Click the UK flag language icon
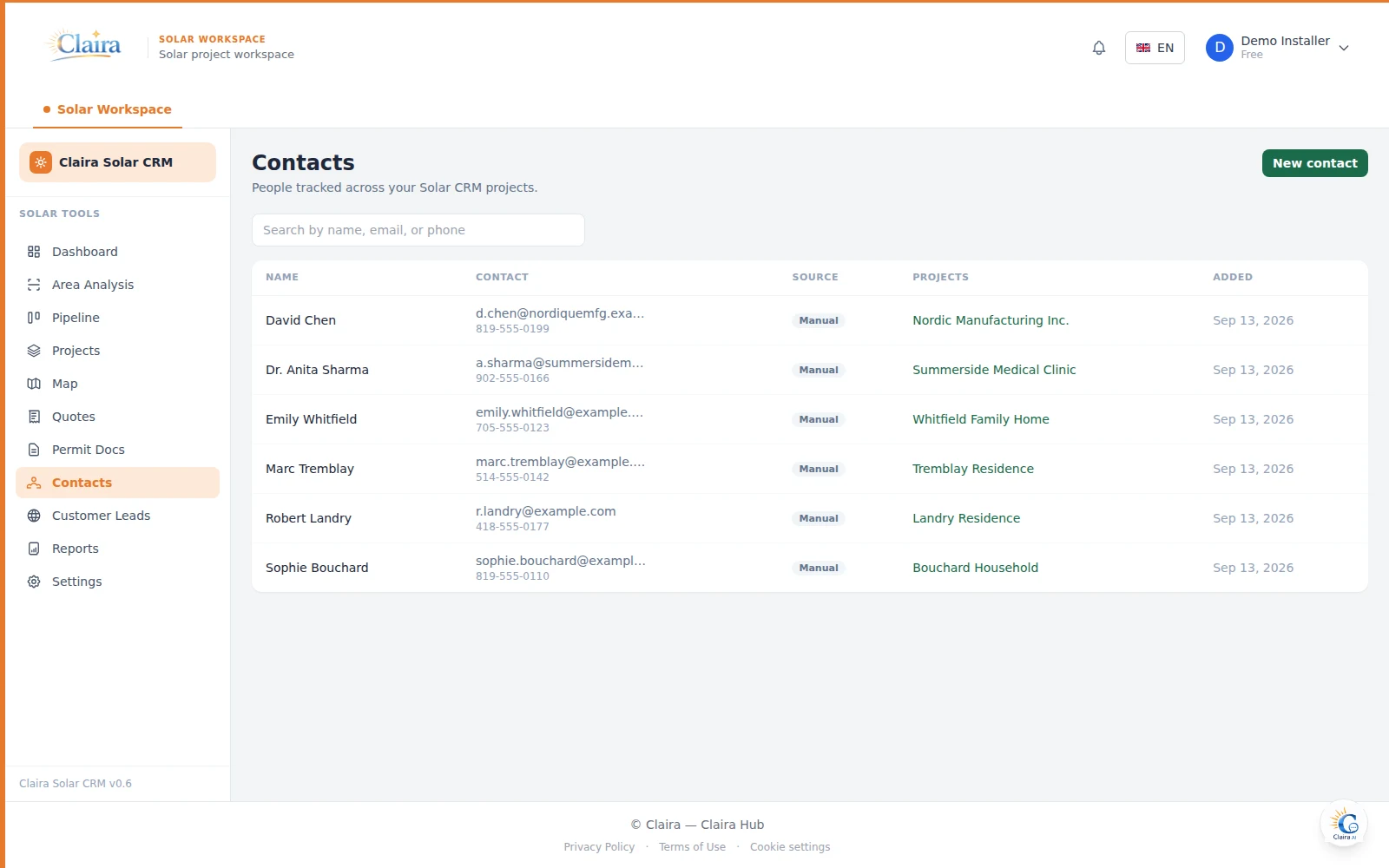The image size is (1389, 868). pyautogui.click(x=1143, y=48)
